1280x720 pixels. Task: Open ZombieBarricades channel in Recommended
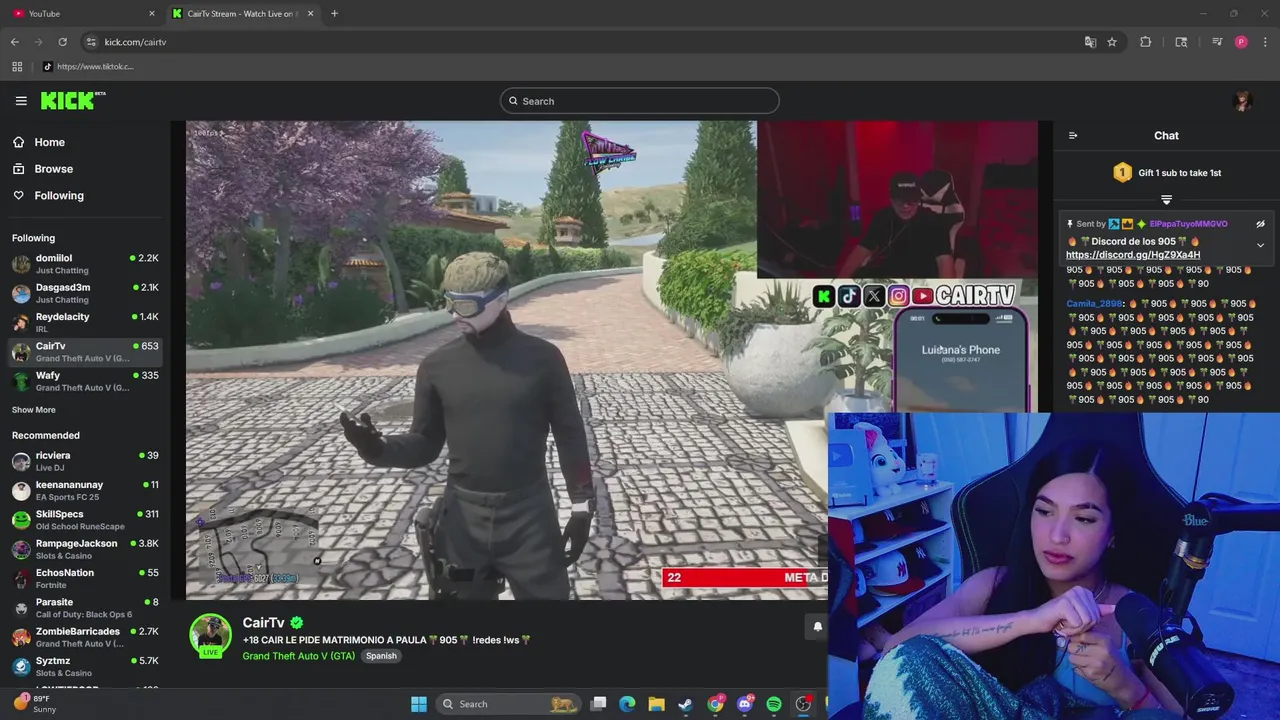[85, 637]
